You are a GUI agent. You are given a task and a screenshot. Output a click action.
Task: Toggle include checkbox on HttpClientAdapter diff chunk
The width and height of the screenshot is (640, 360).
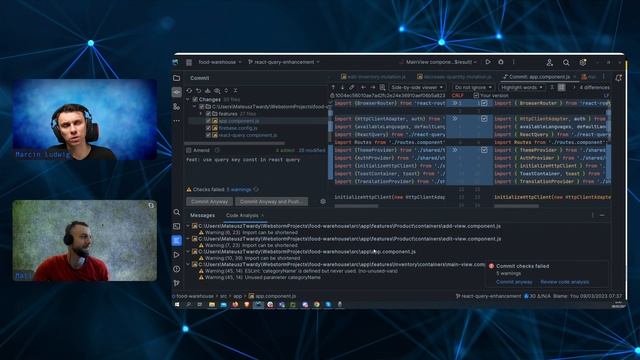484,119
